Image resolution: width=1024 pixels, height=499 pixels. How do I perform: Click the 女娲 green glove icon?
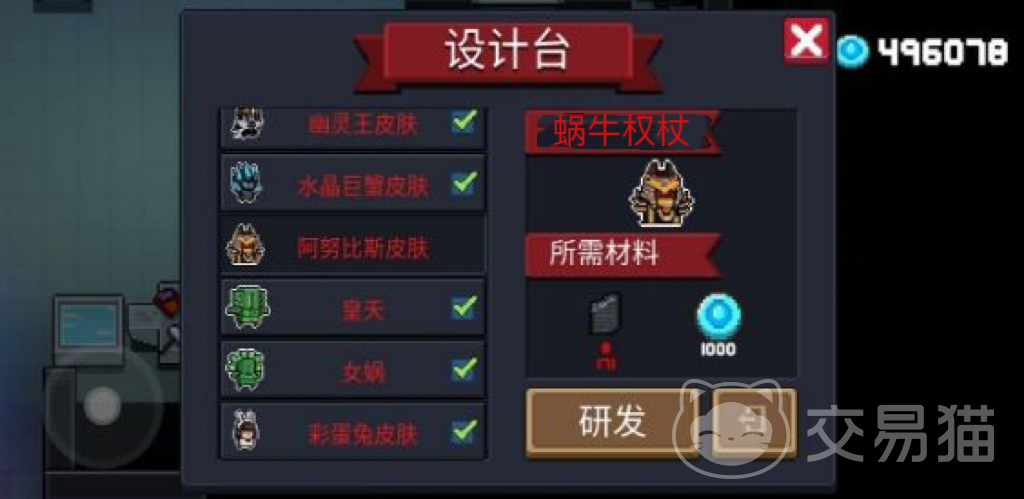[246, 369]
